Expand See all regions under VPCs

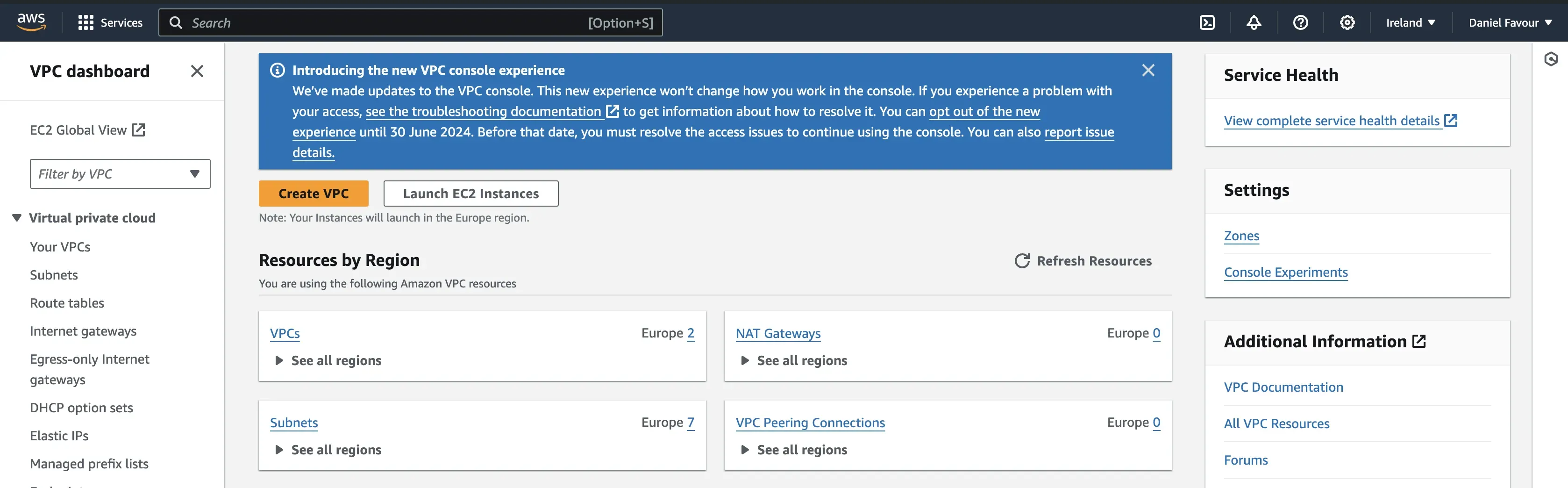point(329,360)
